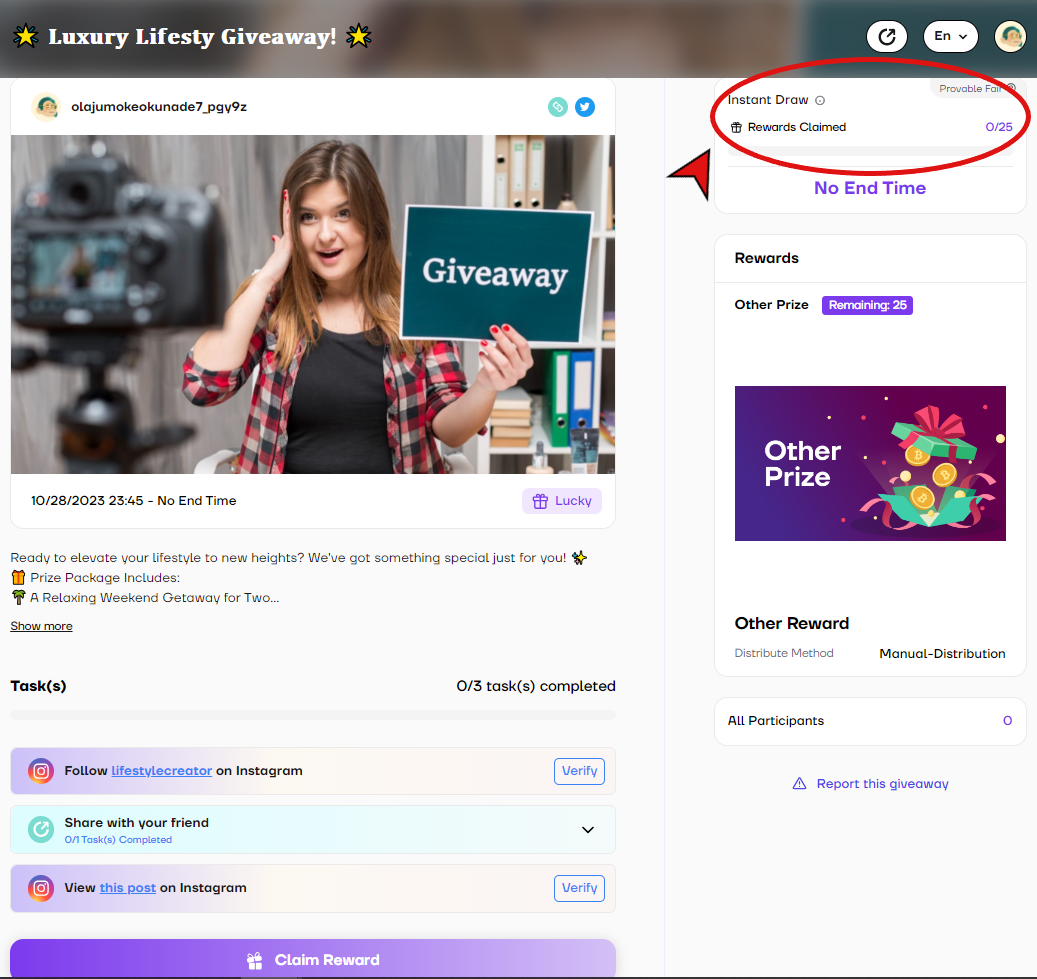
Task: Click the '10/28/2023 23:45 - No End Time' date
Action: coord(134,501)
